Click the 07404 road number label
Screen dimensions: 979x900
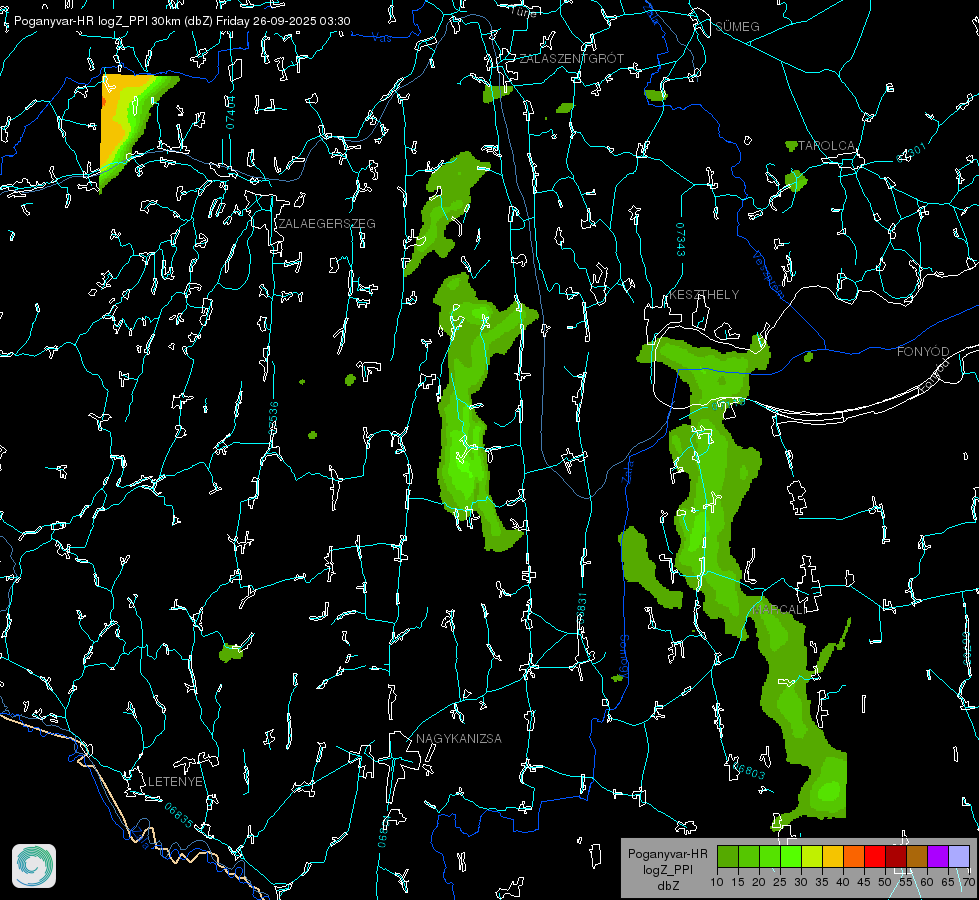tap(230, 113)
